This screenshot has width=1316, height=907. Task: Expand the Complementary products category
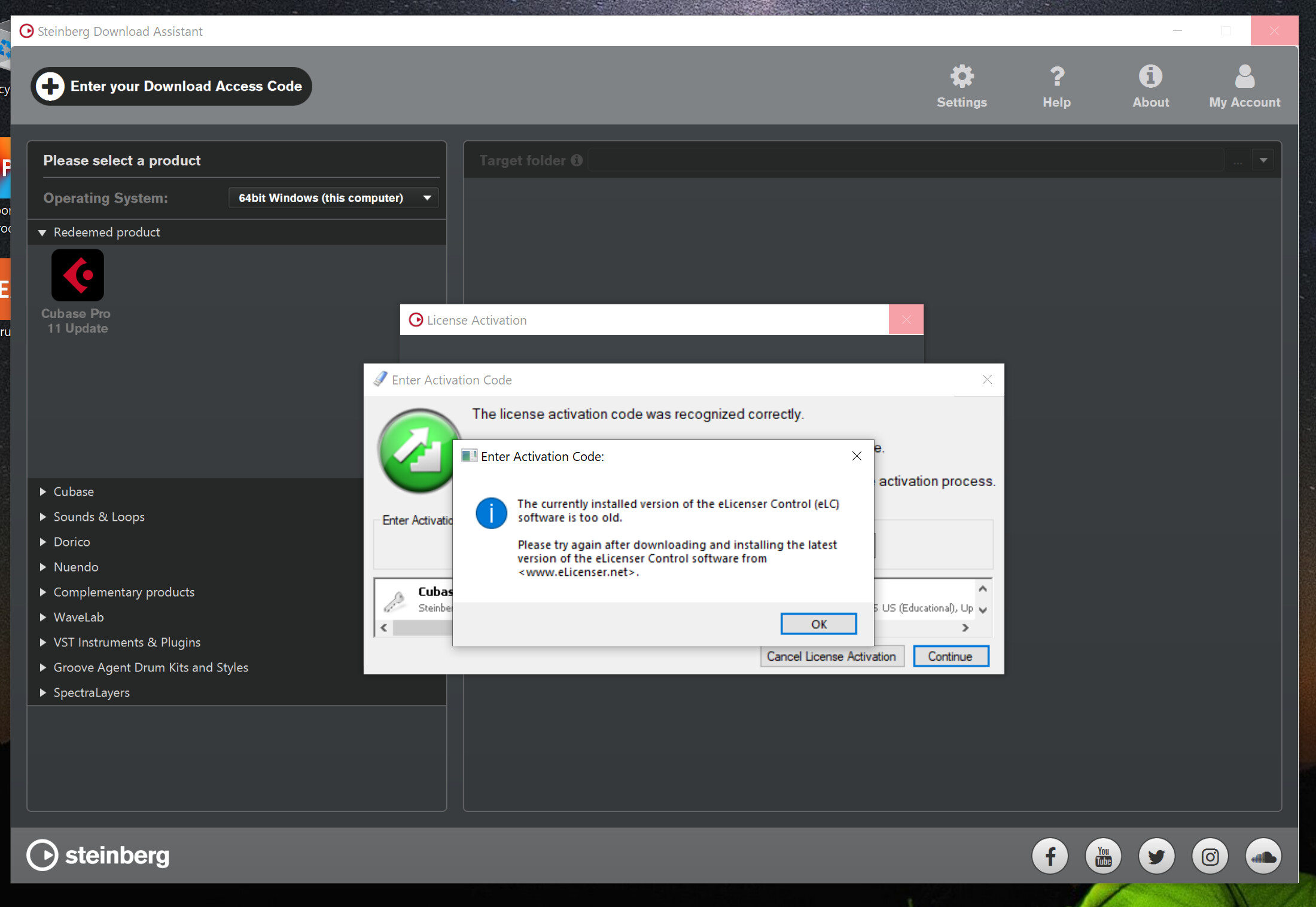click(x=42, y=592)
